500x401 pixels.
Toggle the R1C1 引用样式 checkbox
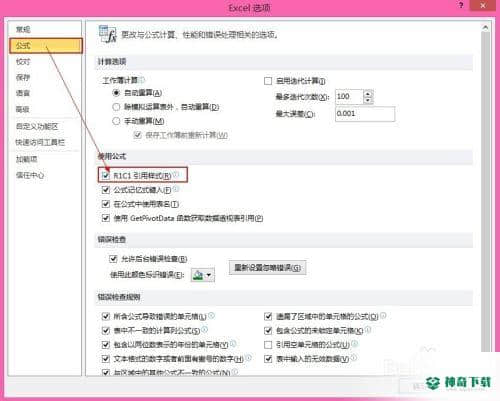coord(106,175)
